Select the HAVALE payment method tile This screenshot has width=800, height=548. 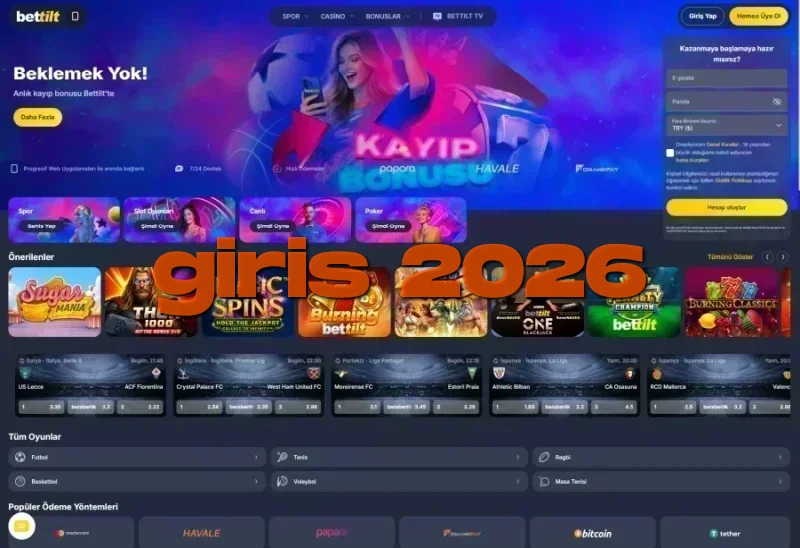click(x=202, y=533)
